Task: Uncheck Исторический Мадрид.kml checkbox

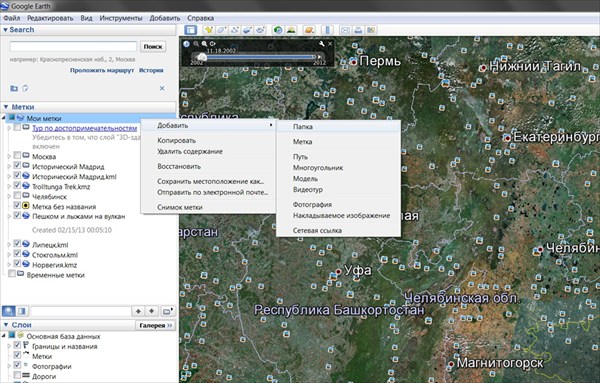Action: [17, 175]
